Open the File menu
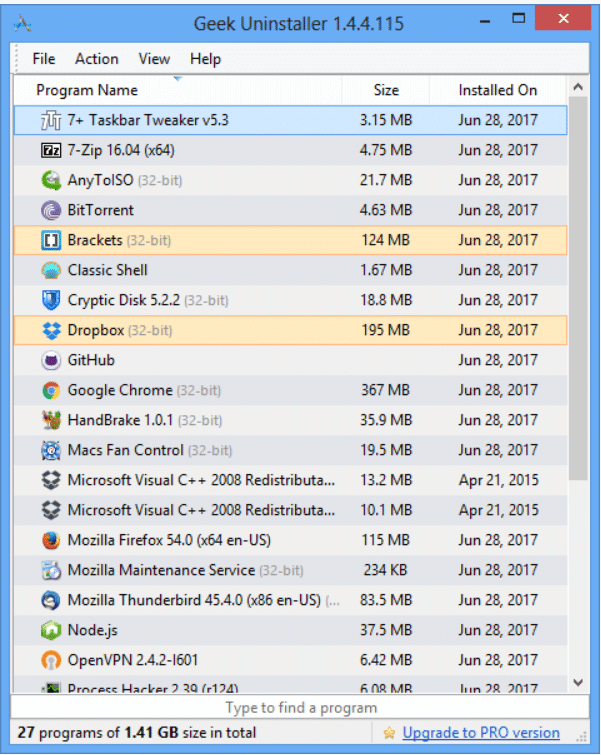The height and width of the screenshot is (755, 601). [x=44, y=59]
